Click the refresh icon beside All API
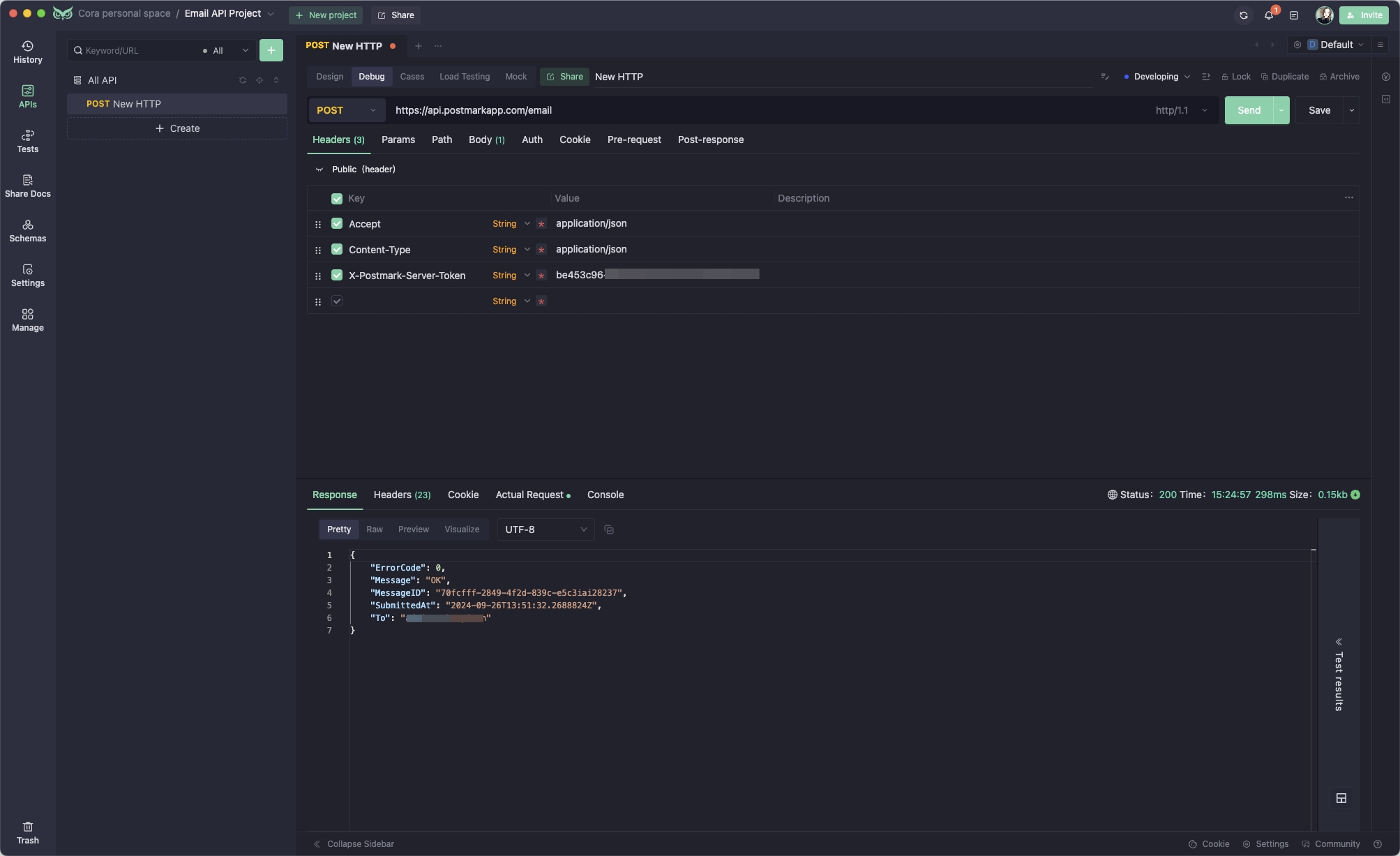 pyautogui.click(x=243, y=80)
